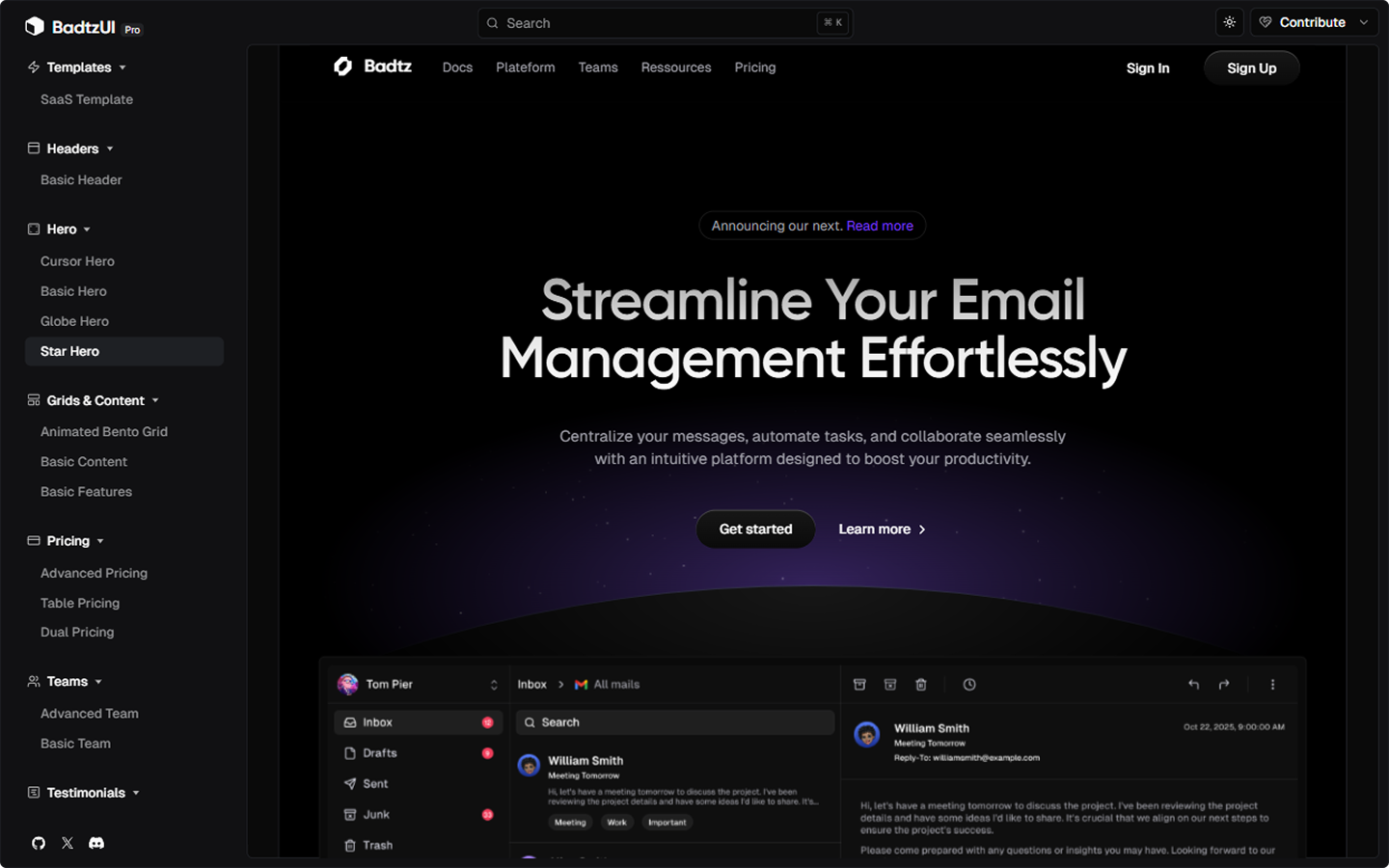This screenshot has height=868, width=1389.
Task: Toggle the light/dark theme button
Action: pyautogui.click(x=1229, y=22)
